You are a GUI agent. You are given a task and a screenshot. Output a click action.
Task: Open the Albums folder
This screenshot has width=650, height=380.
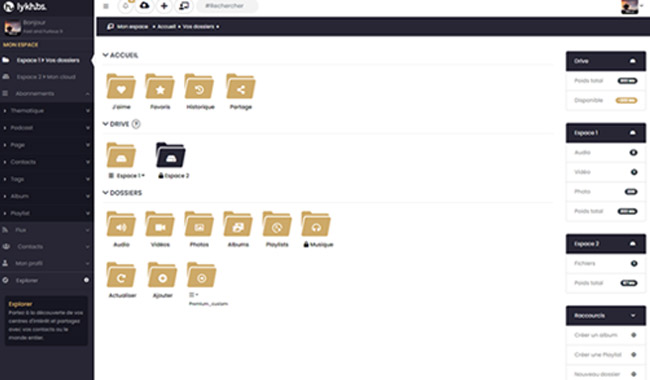click(238, 224)
